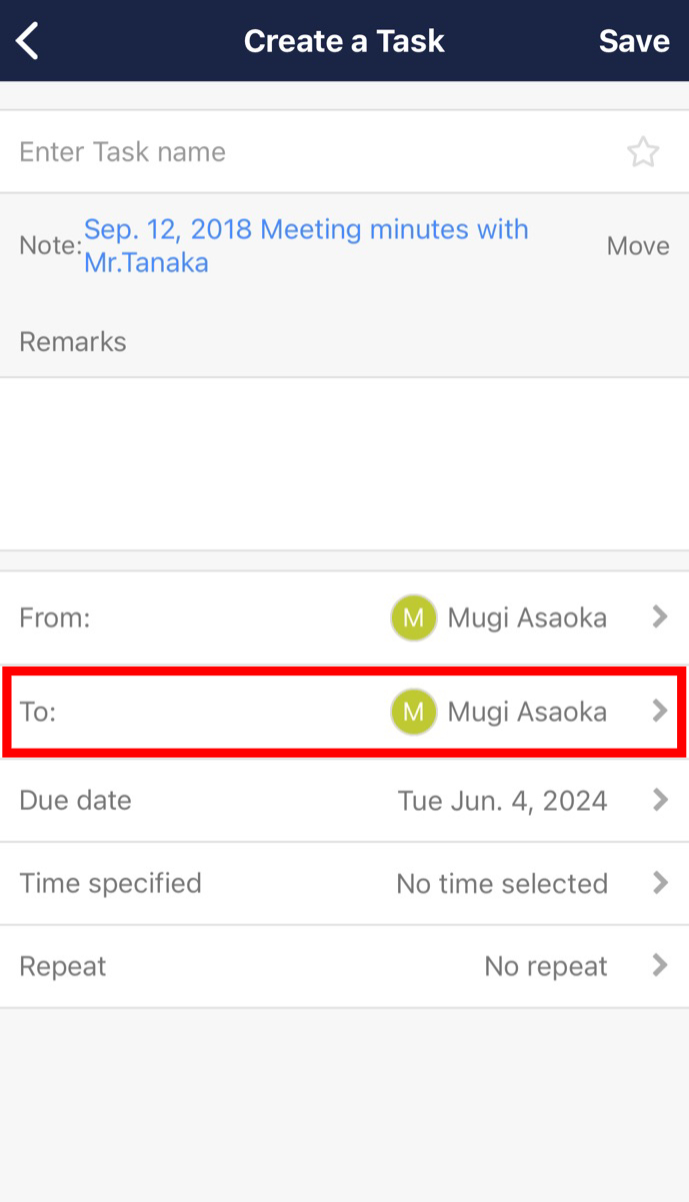Tap Mugi Asaoka name in To row

527,711
